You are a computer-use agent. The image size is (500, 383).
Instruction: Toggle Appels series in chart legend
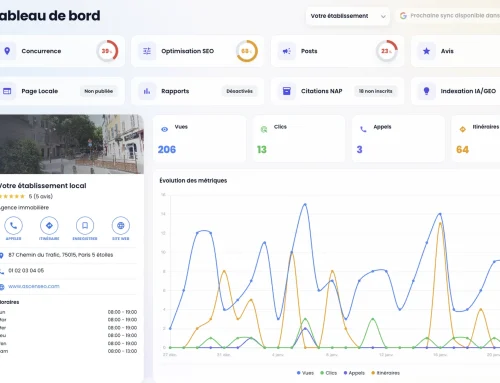point(354,373)
